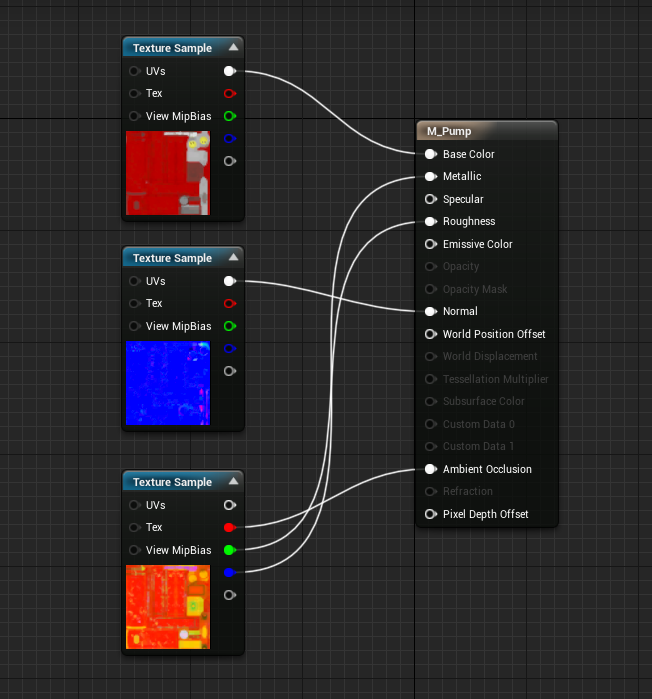Click alpha output pin of bottom Texture Sample
The width and height of the screenshot is (652, 699).
(230, 595)
